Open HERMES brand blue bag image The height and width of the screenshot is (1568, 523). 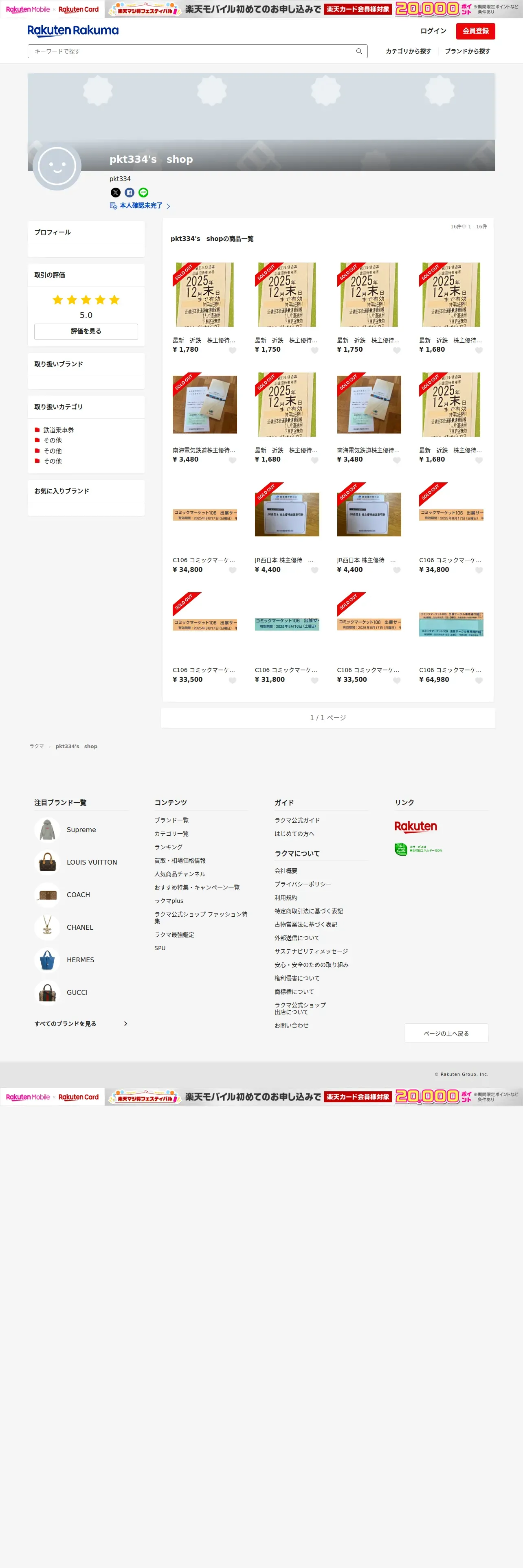[x=47, y=960]
